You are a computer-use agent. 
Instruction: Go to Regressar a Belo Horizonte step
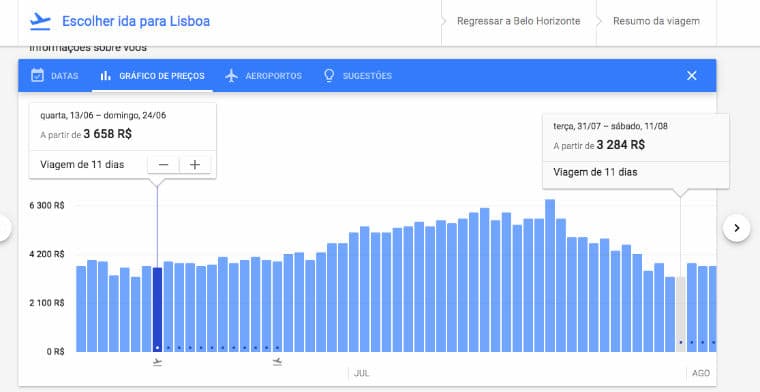point(519,21)
